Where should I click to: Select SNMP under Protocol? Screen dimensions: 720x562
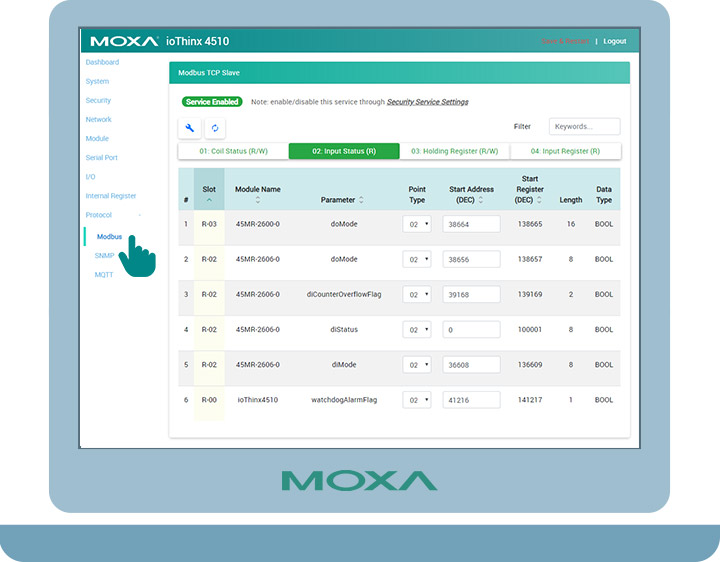coord(104,255)
